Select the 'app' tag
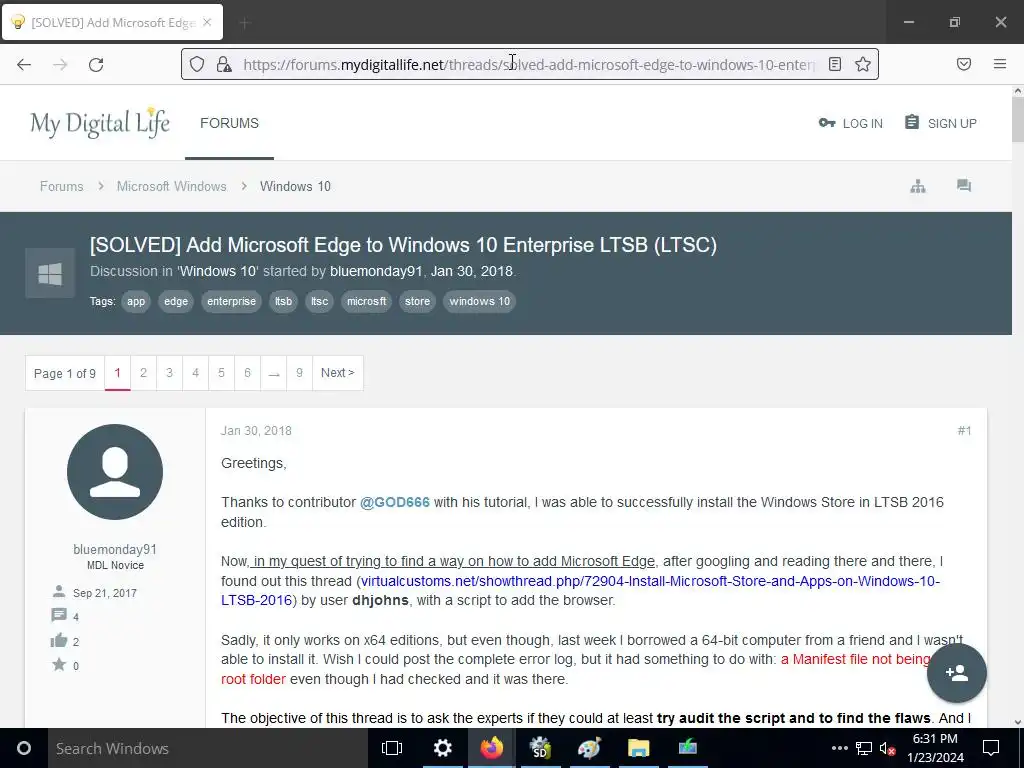Screen dimensions: 1024x768 point(136,301)
